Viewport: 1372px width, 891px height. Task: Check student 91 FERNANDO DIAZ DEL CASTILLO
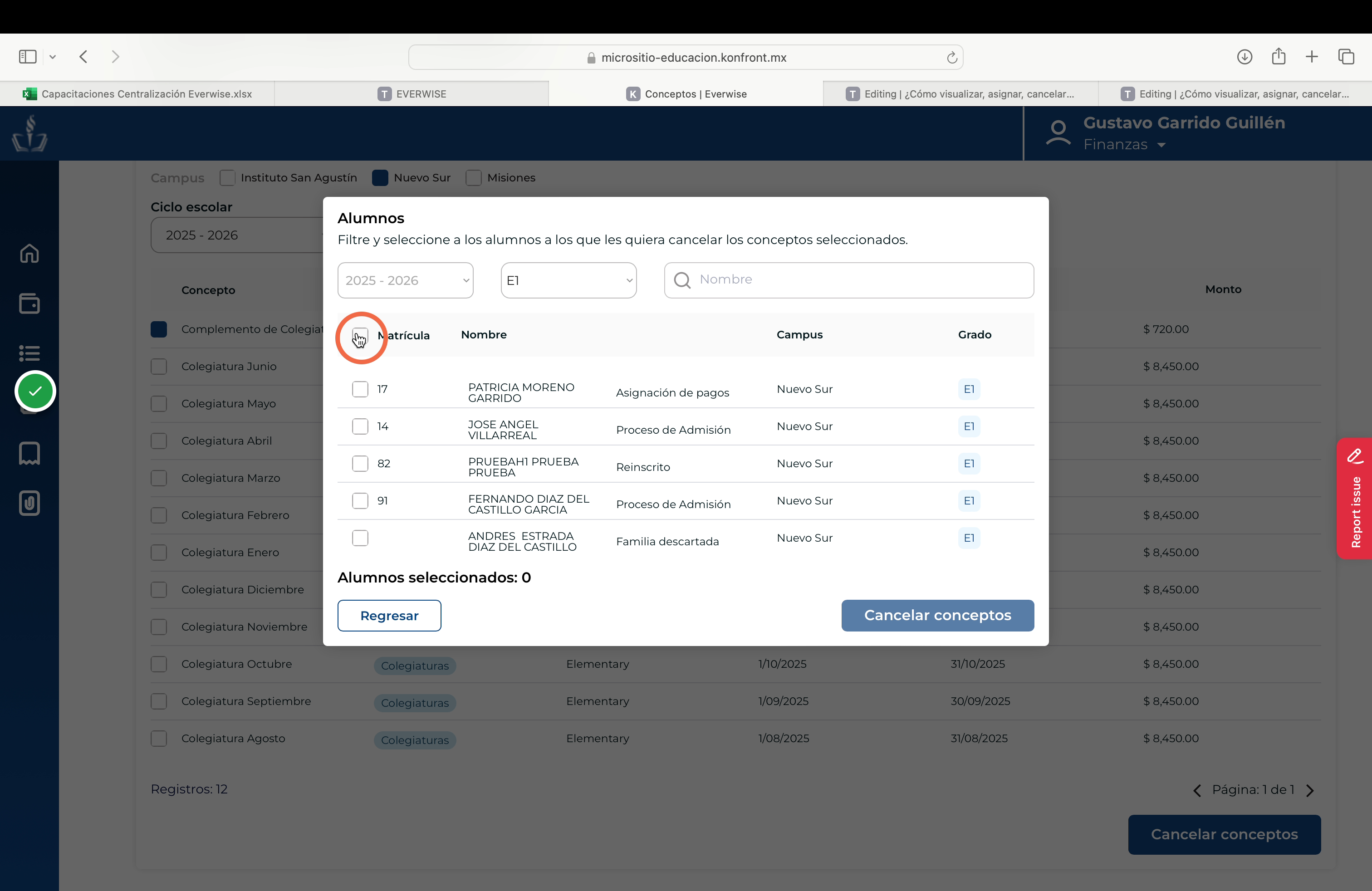(x=360, y=501)
